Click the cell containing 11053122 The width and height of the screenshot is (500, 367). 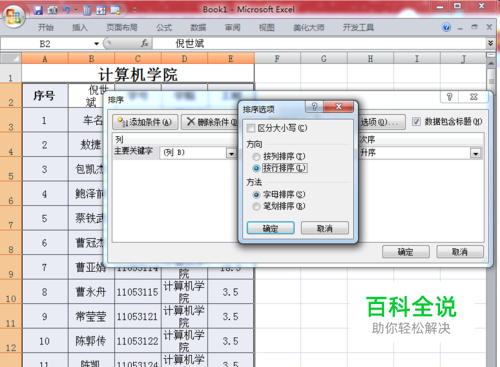tap(137, 341)
